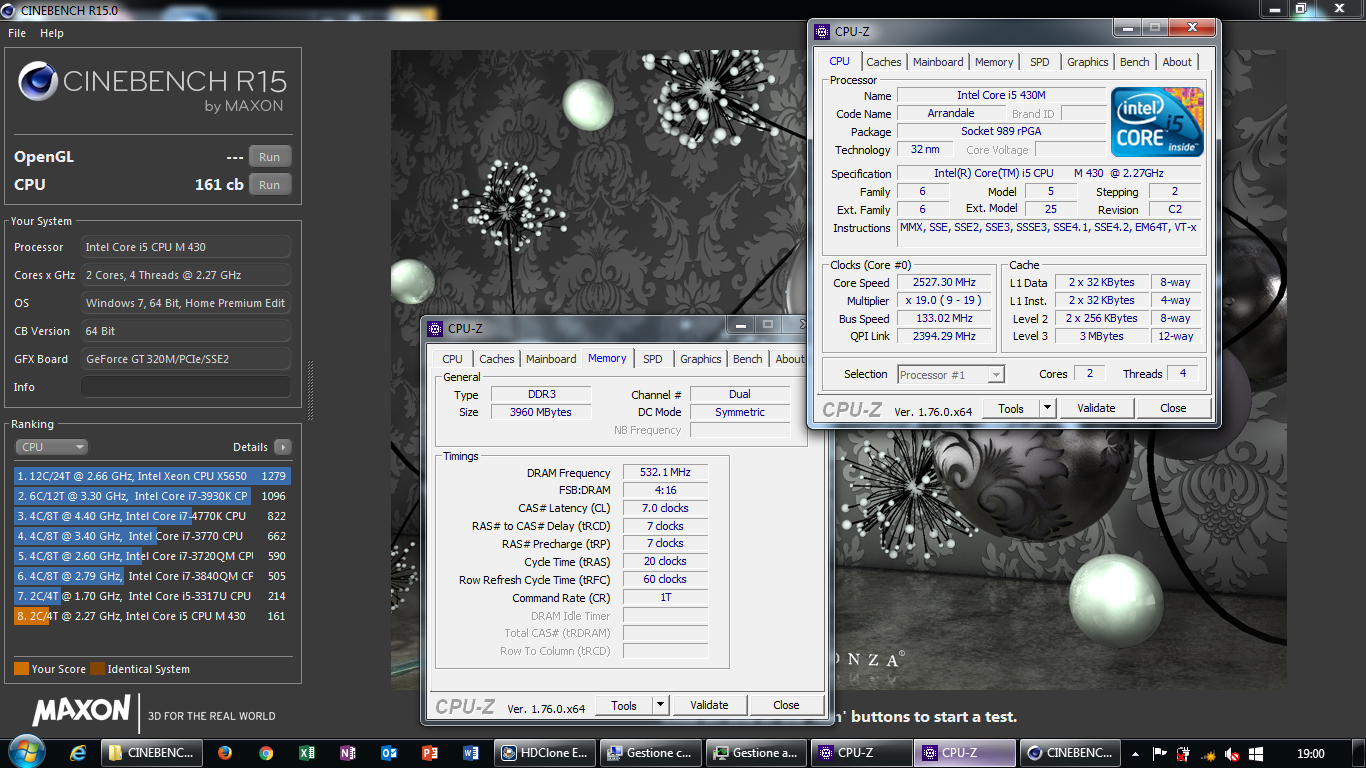Open PowerPoint from the taskbar
Image resolution: width=1366 pixels, height=768 pixels.
430,753
